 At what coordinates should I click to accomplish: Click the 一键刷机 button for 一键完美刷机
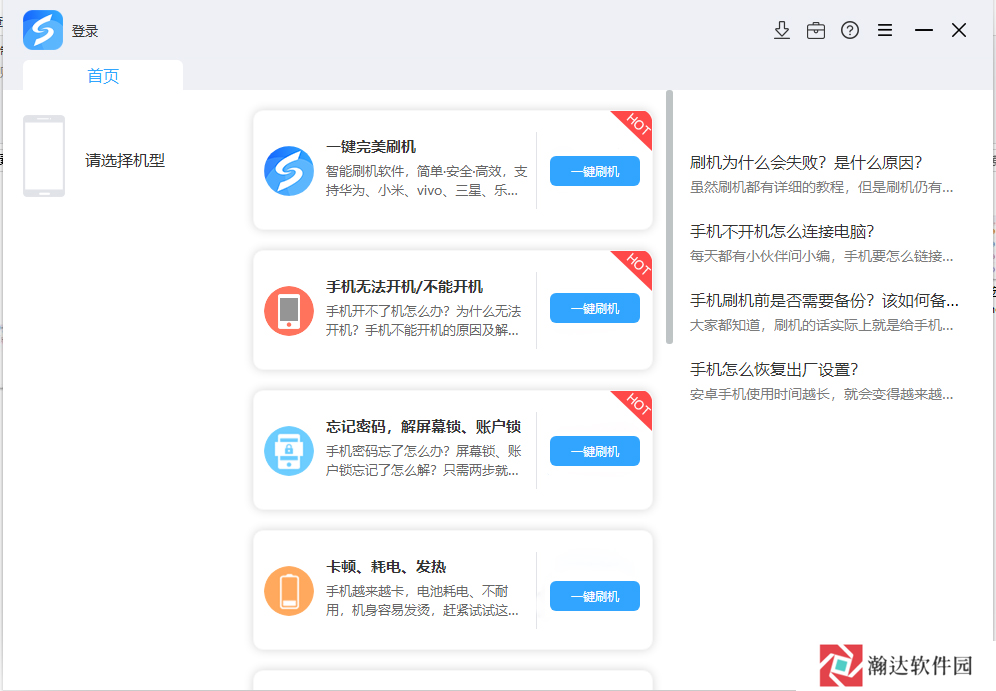coord(595,171)
